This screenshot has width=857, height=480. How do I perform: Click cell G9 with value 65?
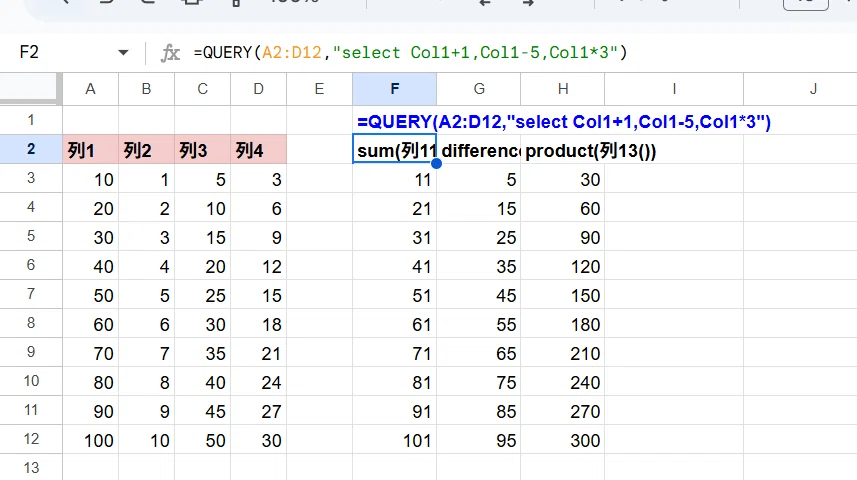(x=479, y=353)
